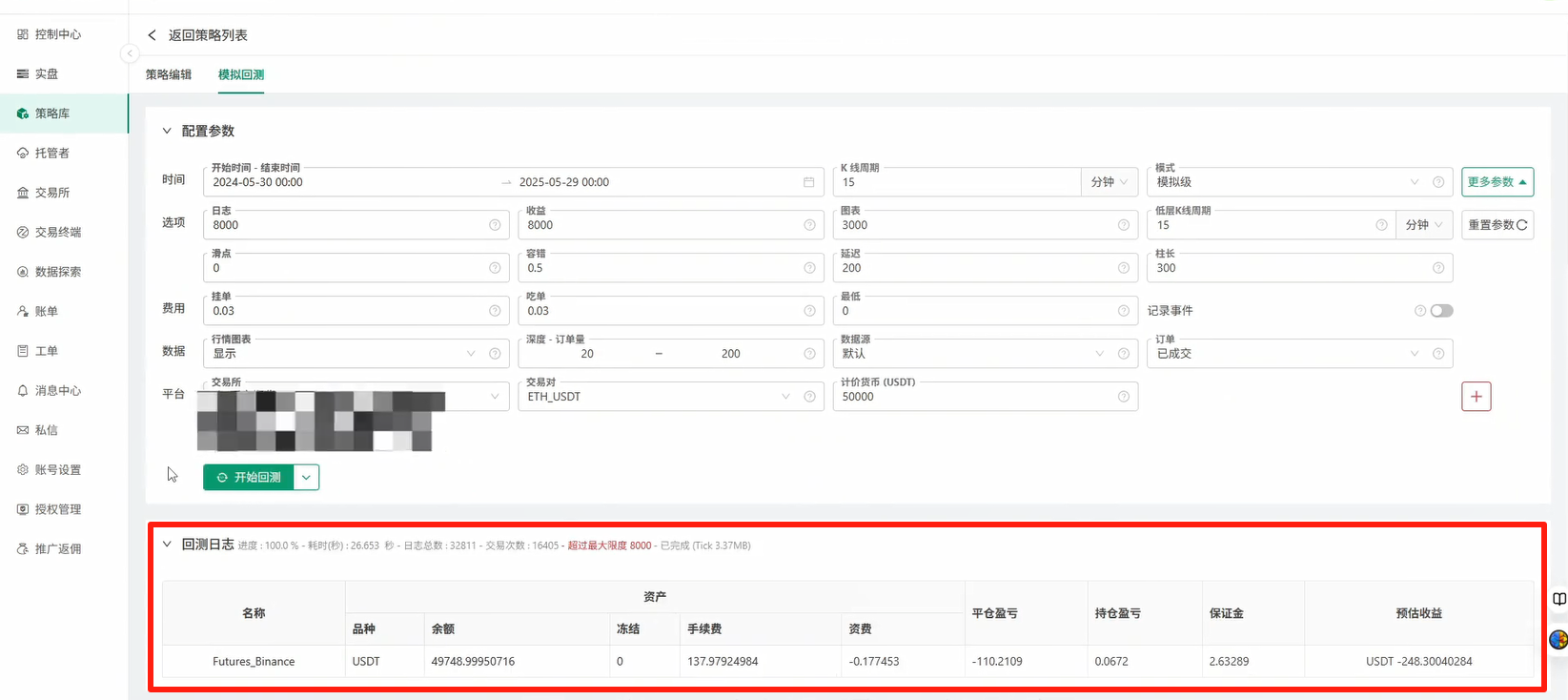The height and width of the screenshot is (700, 1568).
Task: Collapse the 回测日志 section
Action: coord(167,545)
